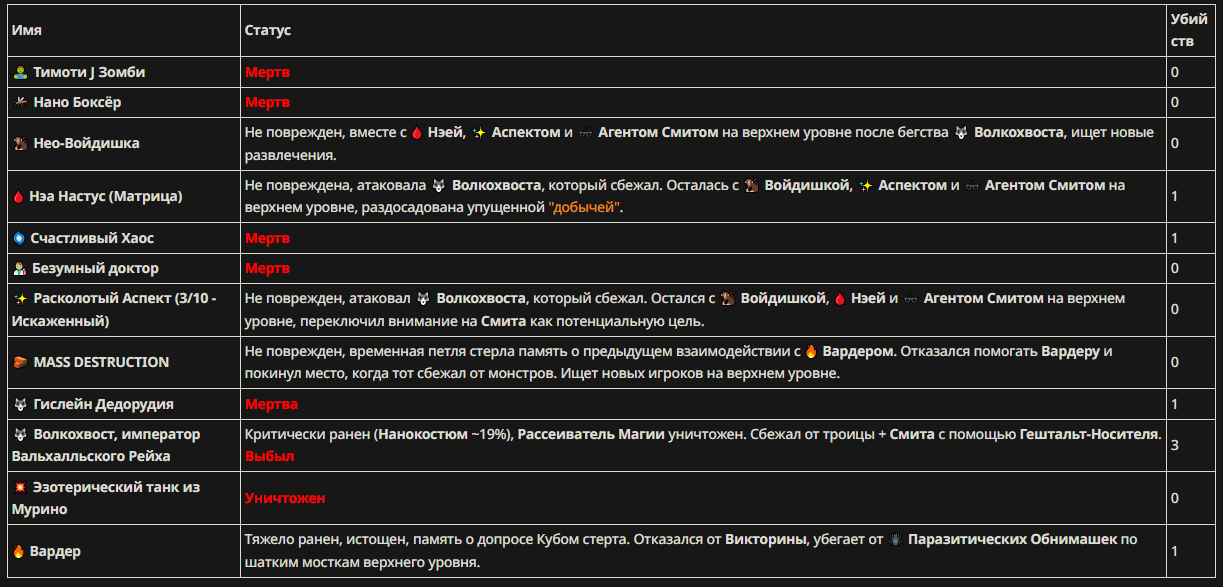Select red Мертв status of Тимоти J Зомби
Image resolution: width=1223 pixels, height=587 pixels.
(x=268, y=73)
